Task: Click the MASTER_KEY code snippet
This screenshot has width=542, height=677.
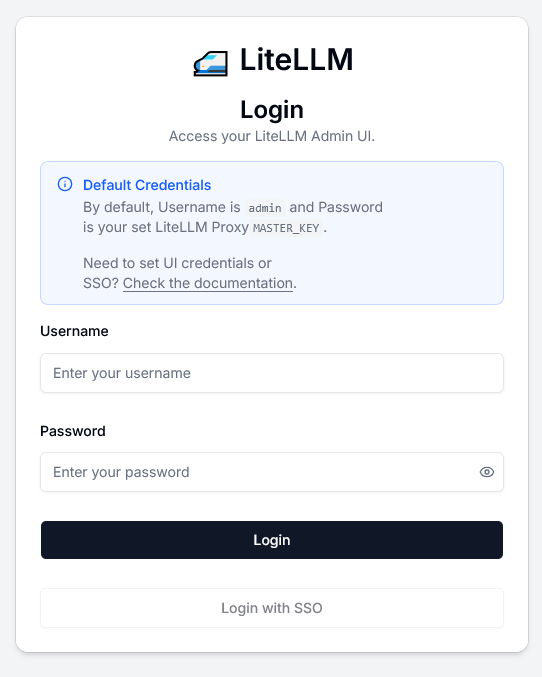Action: 286,228
